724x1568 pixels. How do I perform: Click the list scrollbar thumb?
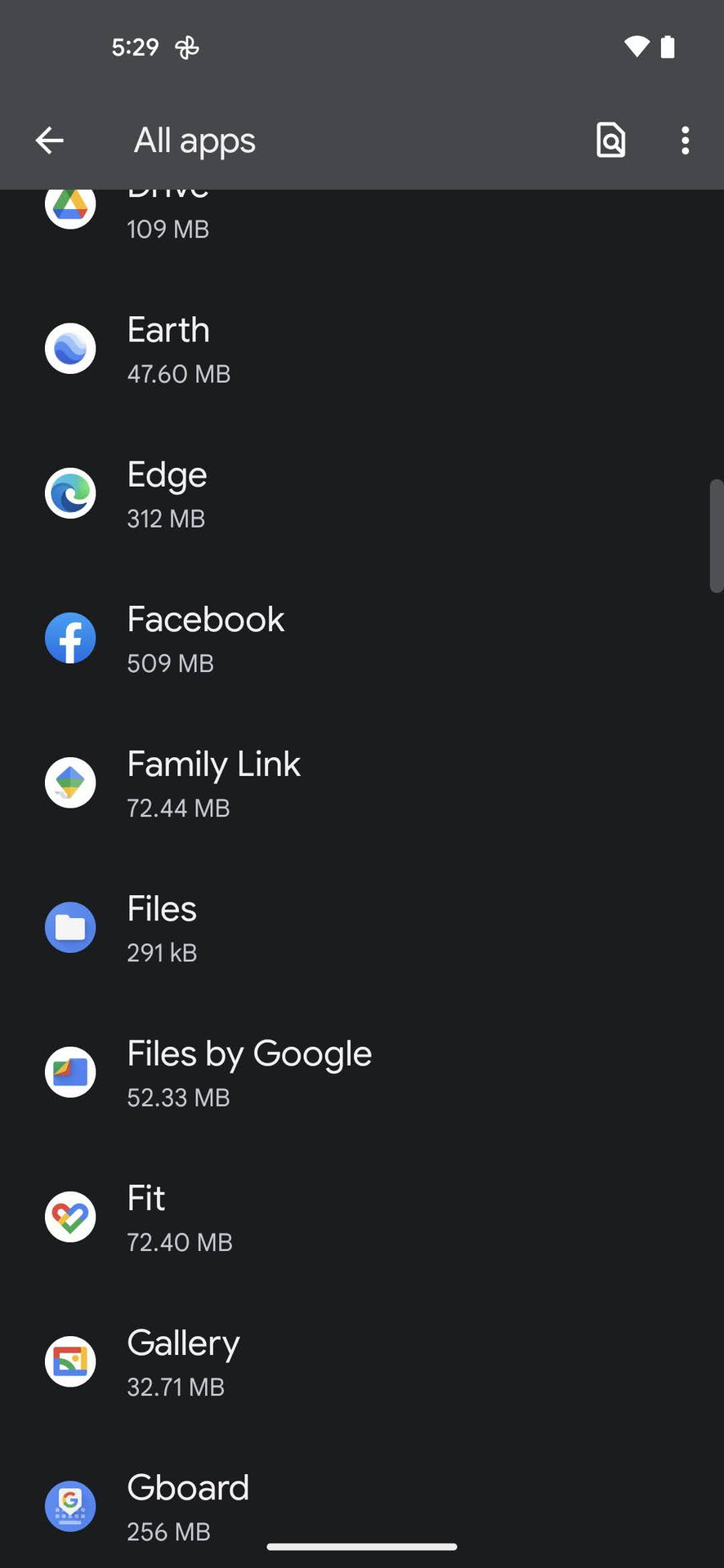[717, 536]
